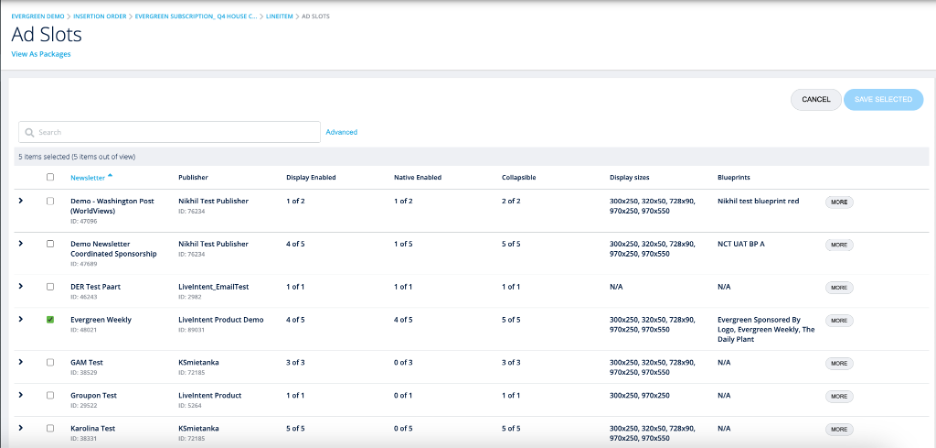Expand the Evergreen Weekly row chevron
Image resolution: width=936 pixels, height=448 pixels.
click(21, 320)
